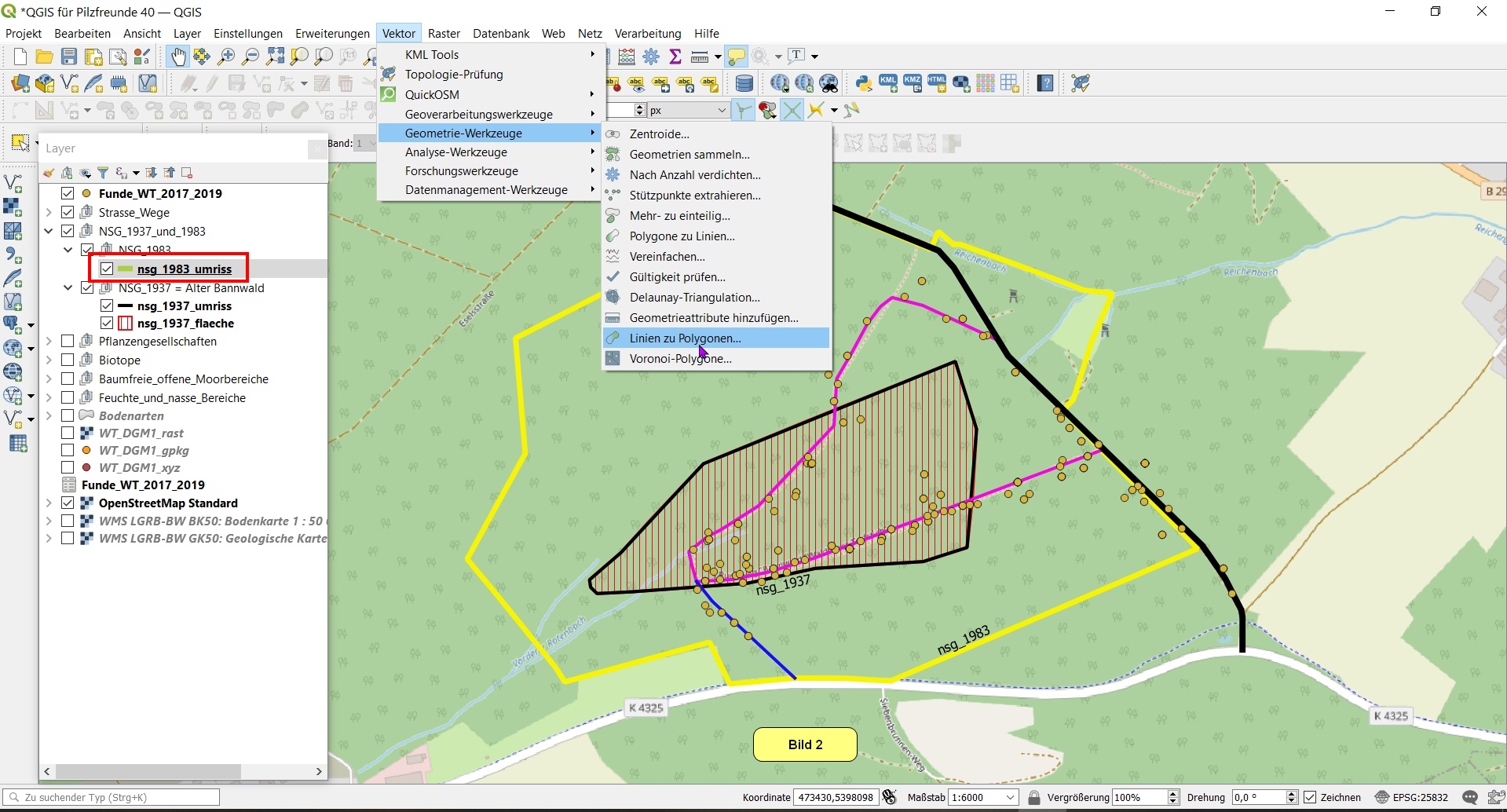Enable the Biotope layer checkbox
This screenshot has height=812, width=1507.
(68, 360)
